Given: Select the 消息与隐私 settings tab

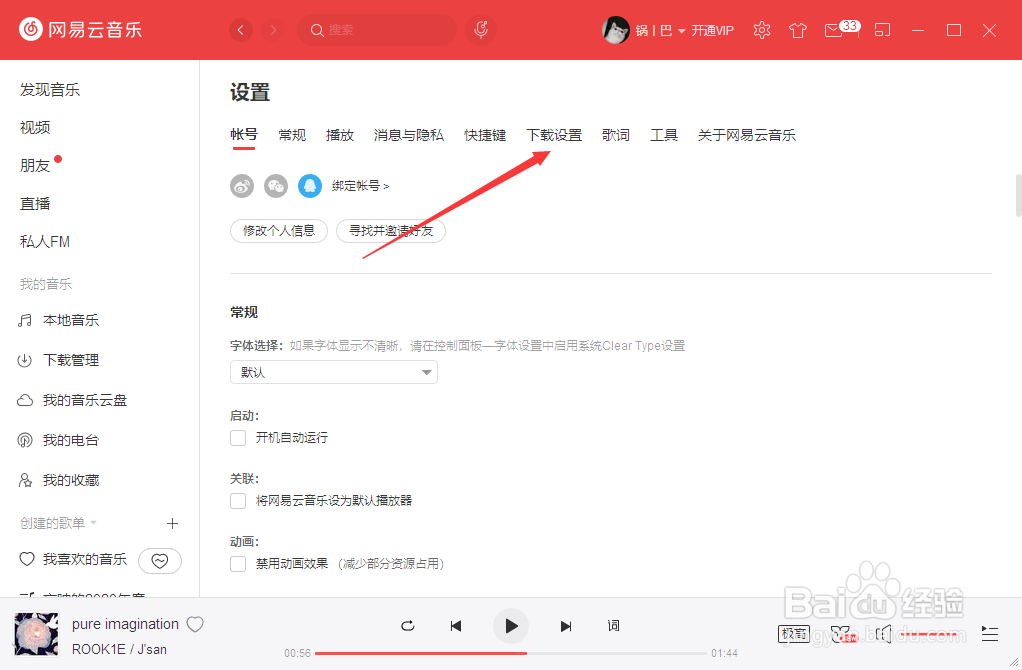Looking at the screenshot, I should pyautogui.click(x=409, y=135).
